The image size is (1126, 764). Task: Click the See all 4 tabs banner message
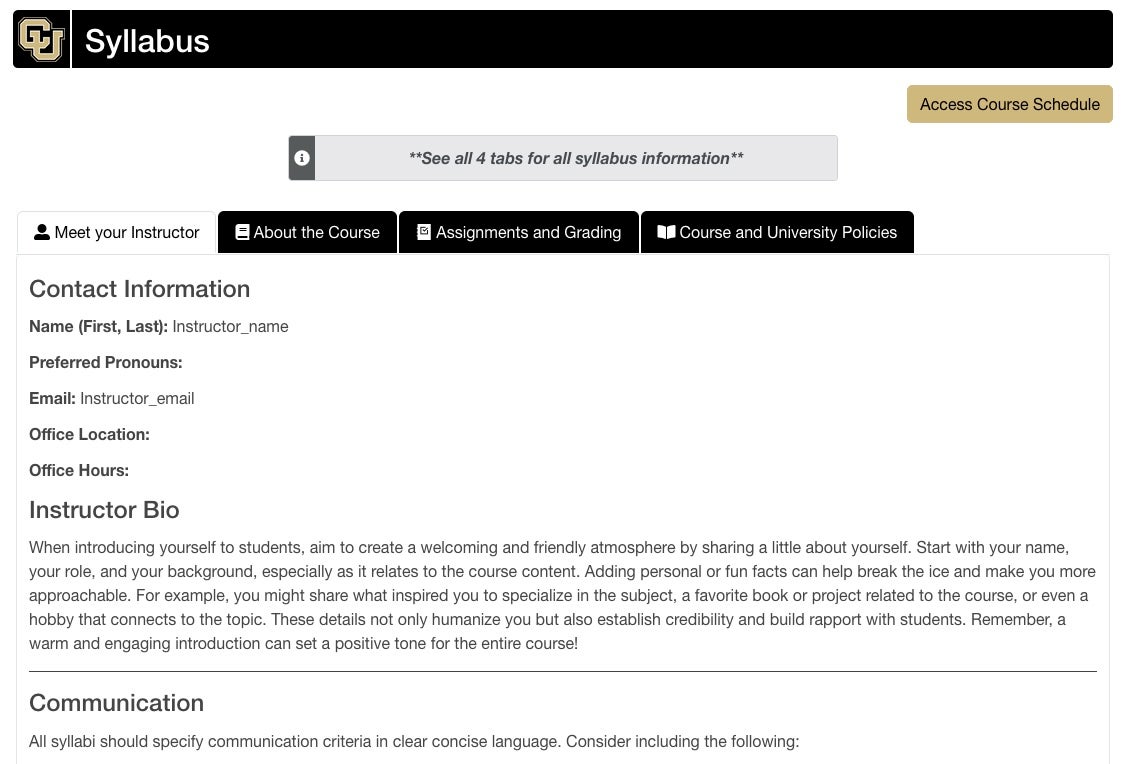point(575,158)
